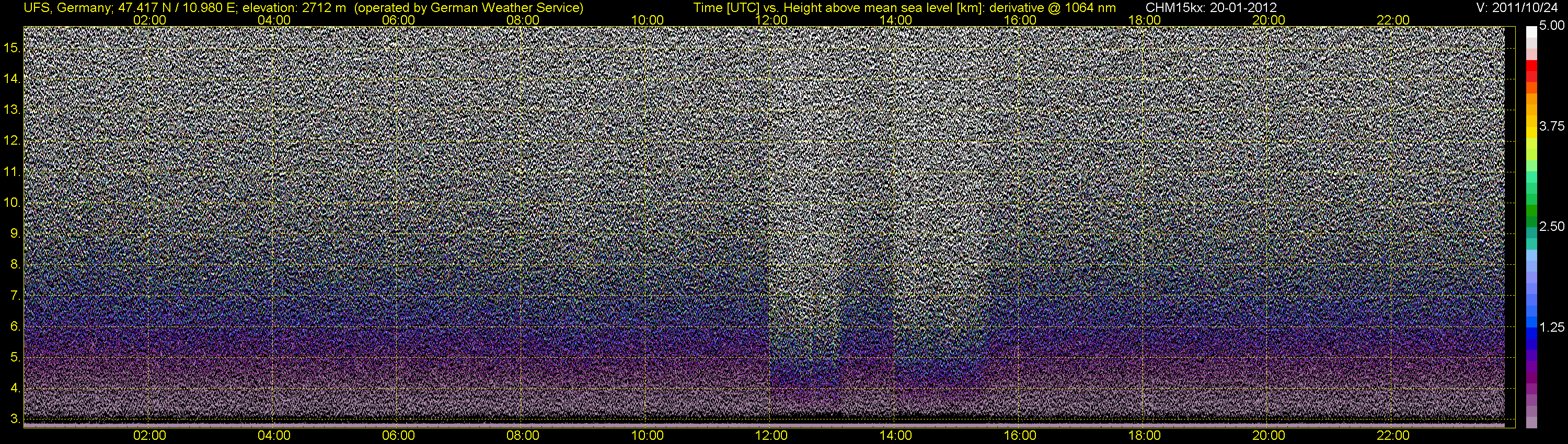1568x444 pixels.
Task: Click the 7. km height axis label
Action: (x=16, y=296)
